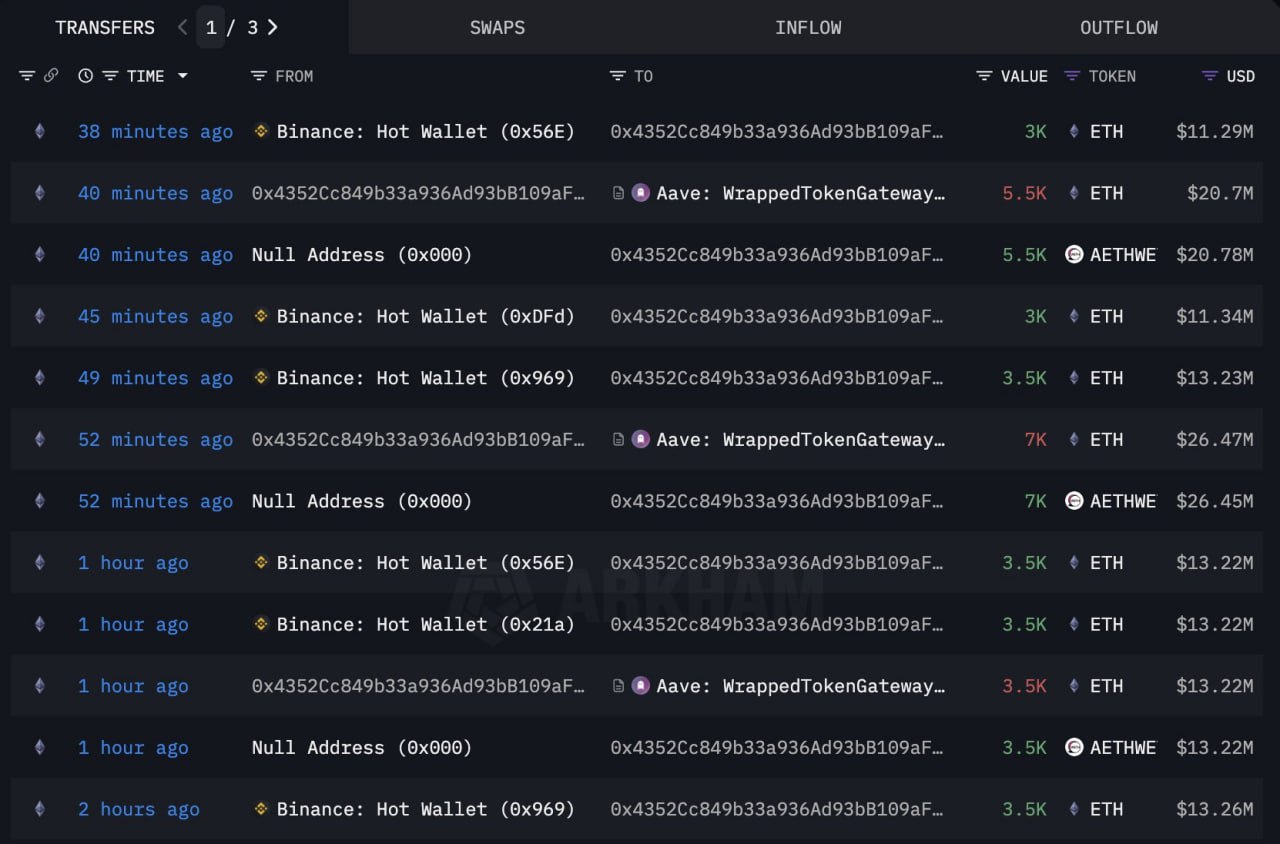Click recipient address in $11.29M row
The image size is (1280, 844).
(777, 131)
